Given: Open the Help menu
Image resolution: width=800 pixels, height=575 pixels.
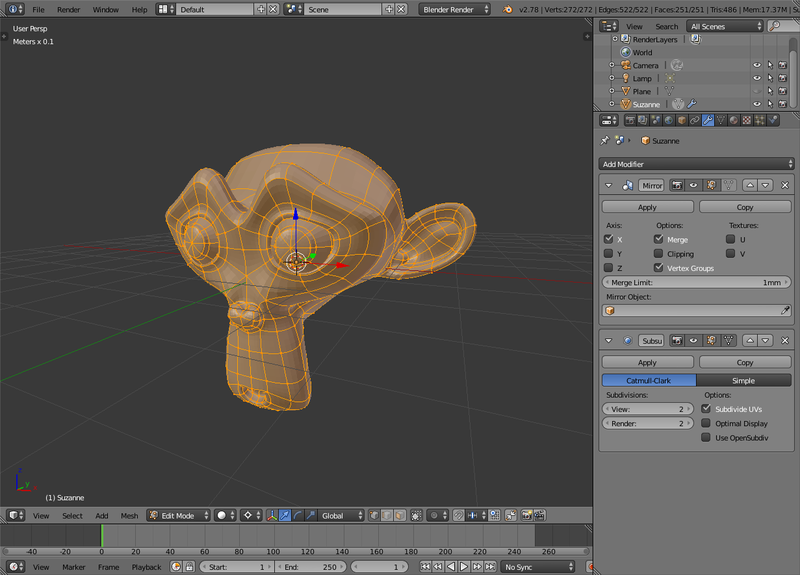Looking at the screenshot, I should [x=139, y=10].
